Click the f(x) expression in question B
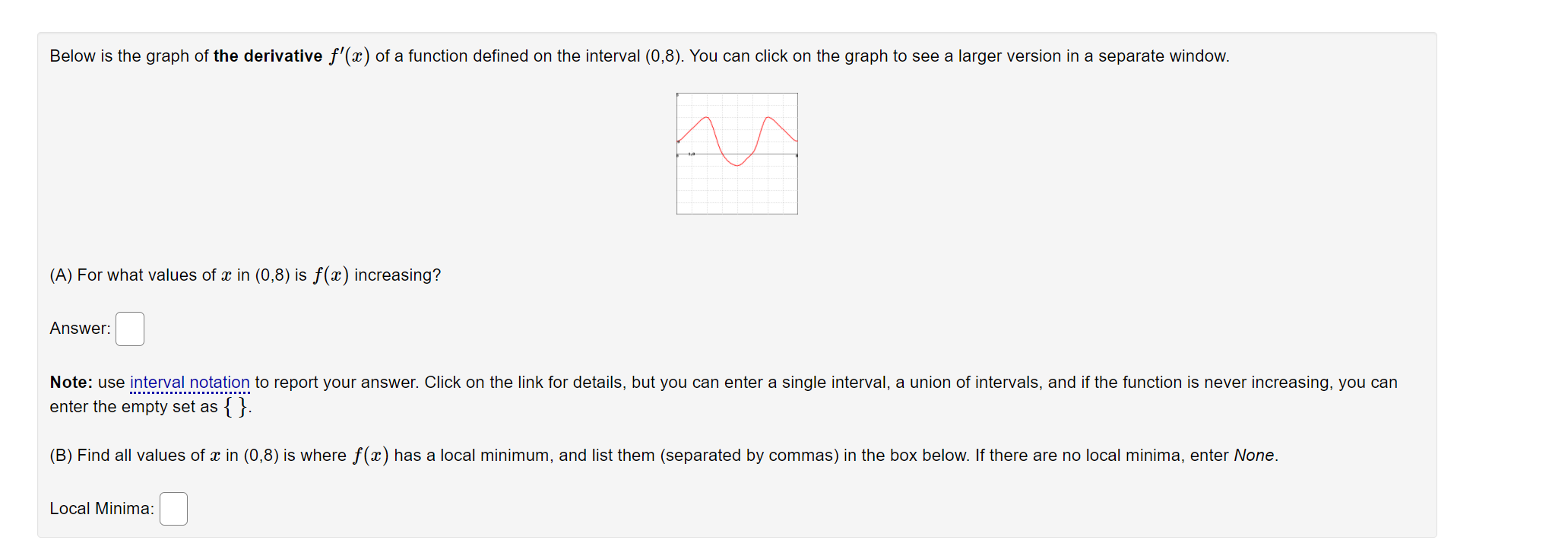 pos(370,455)
